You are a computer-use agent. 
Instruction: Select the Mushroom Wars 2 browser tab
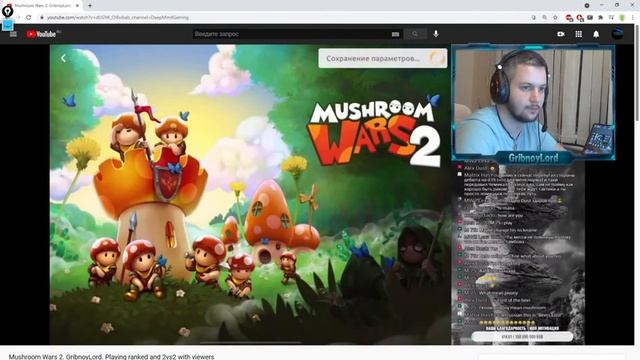tap(42, 6)
